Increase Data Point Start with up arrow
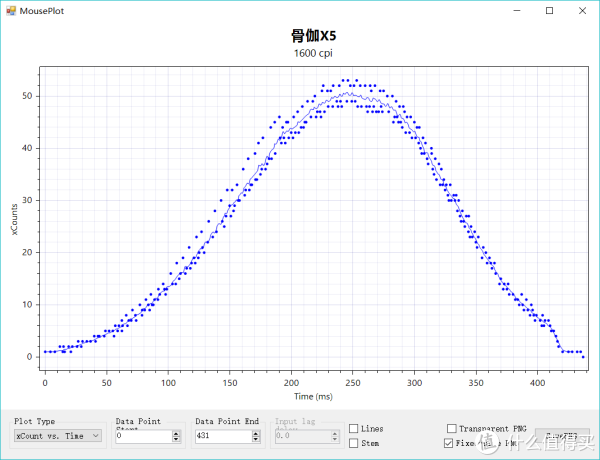Image resolution: width=600 pixels, height=460 pixels. pyautogui.click(x=176, y=433)
